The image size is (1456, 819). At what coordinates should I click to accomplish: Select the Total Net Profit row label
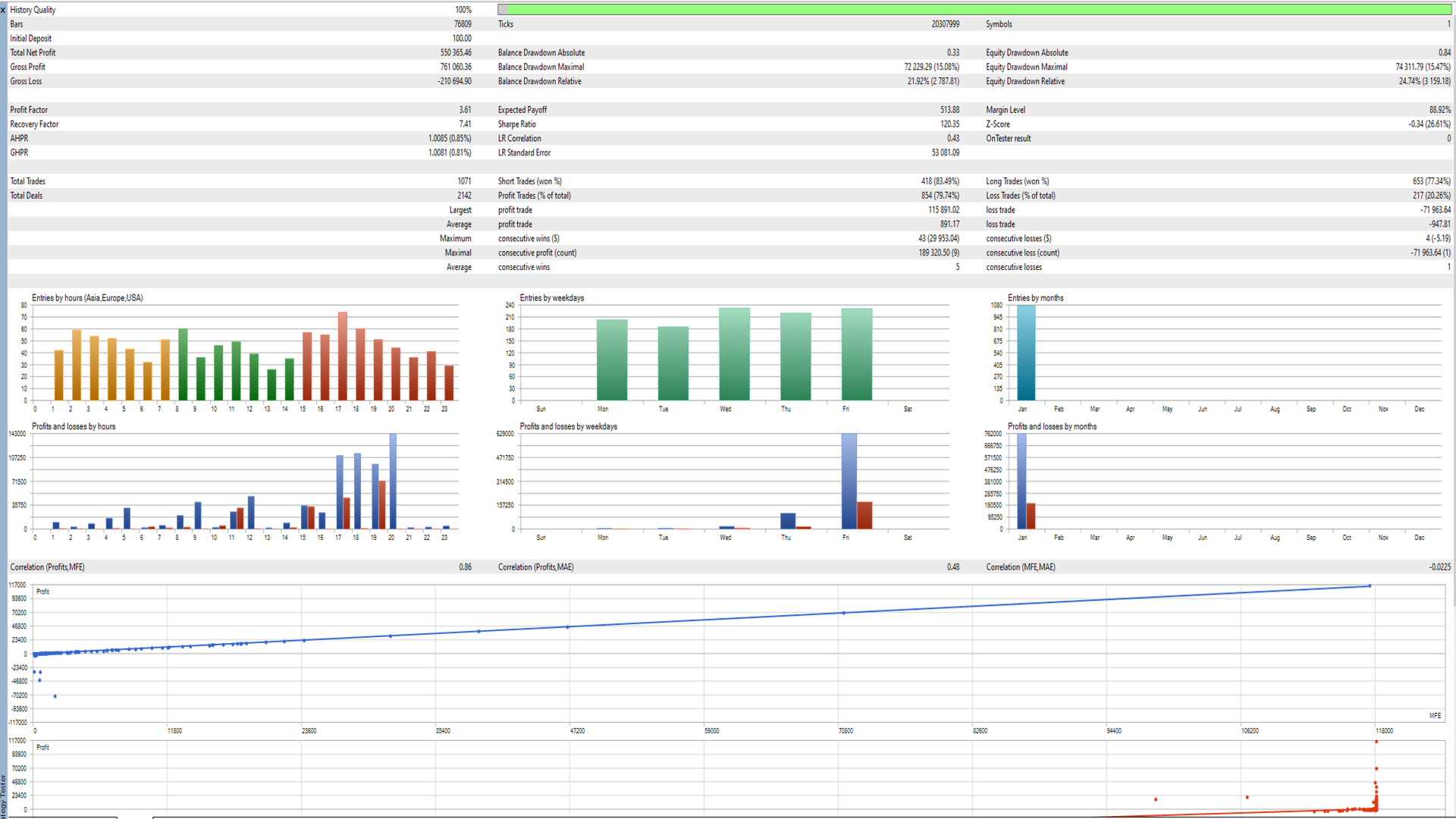pyautogui.click(x=33, y=53)
